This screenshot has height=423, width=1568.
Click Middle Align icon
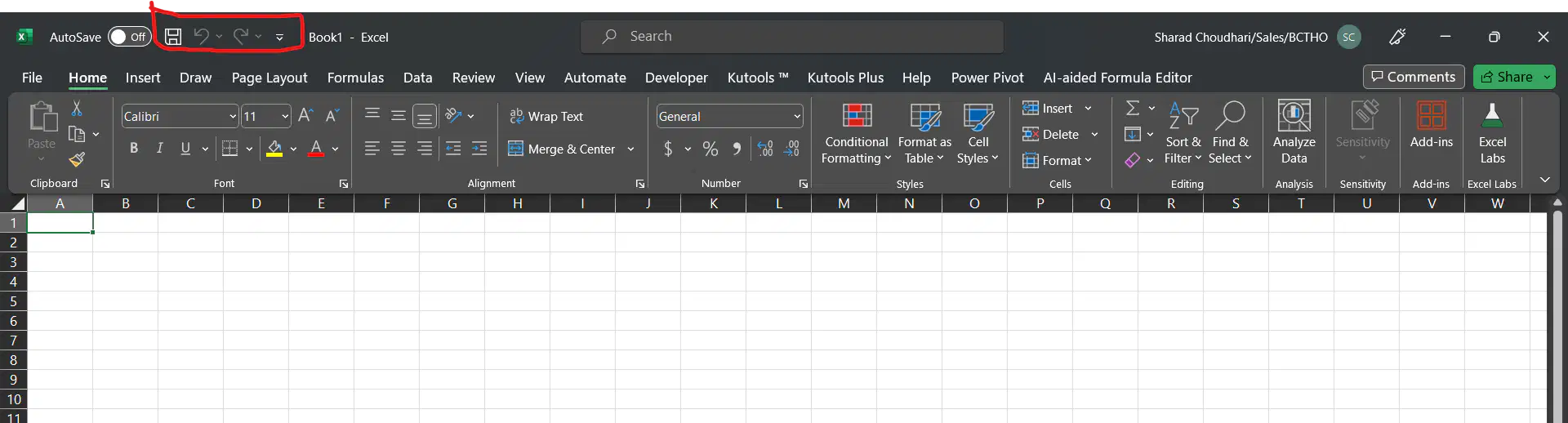399,115
